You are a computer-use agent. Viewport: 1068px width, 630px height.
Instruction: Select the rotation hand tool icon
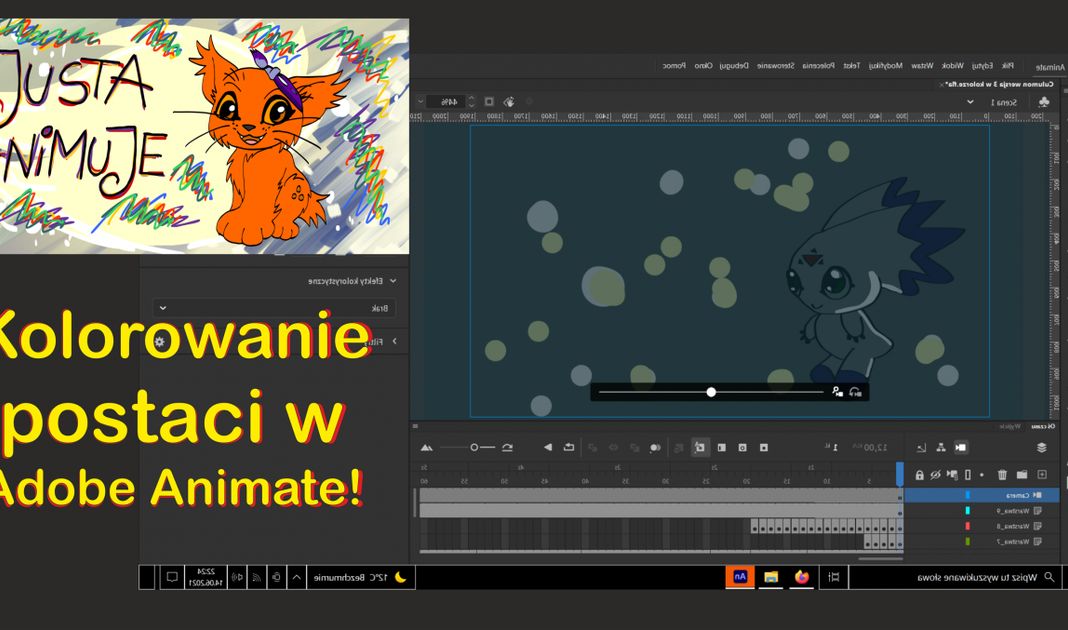pos(509,101)
